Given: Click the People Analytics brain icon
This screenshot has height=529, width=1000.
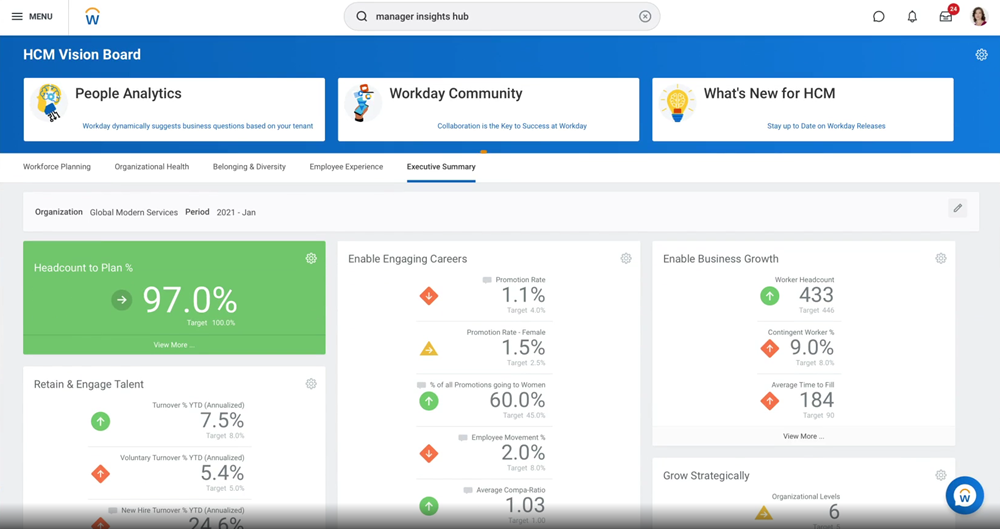Looking at the screenshot, I should point(49,103).
